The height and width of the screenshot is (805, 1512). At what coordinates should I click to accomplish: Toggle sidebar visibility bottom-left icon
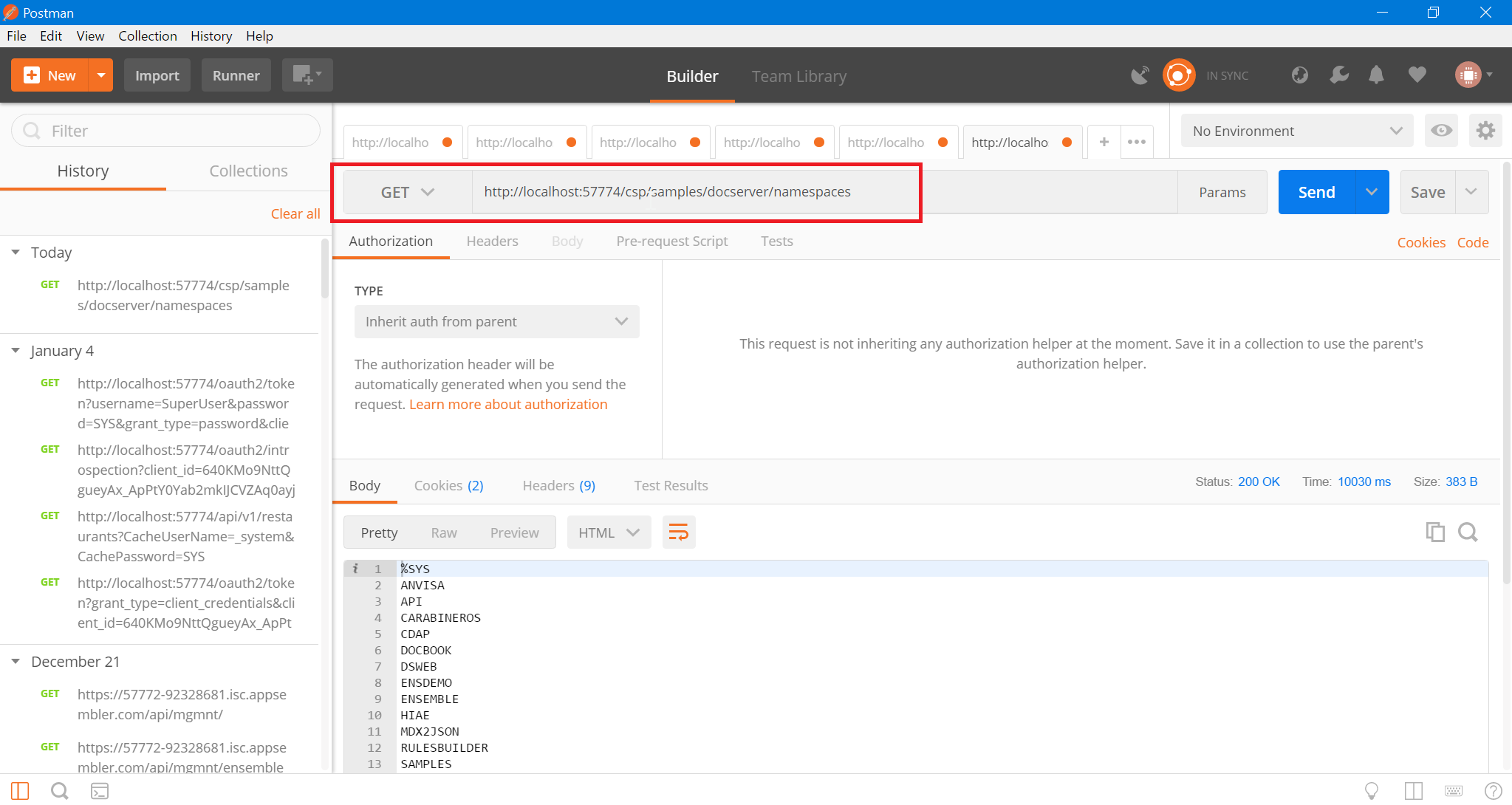point(20,791)
